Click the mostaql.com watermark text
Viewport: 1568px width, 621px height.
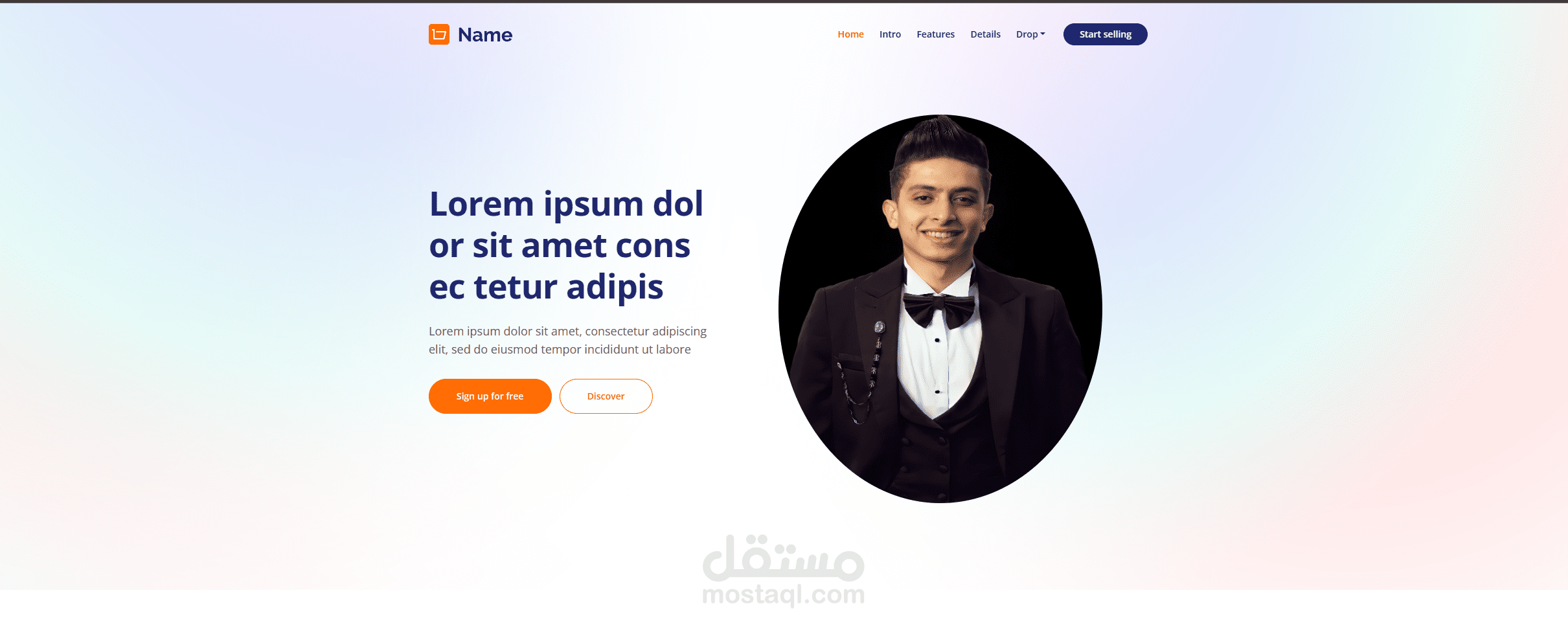click(x=783, y=594)
